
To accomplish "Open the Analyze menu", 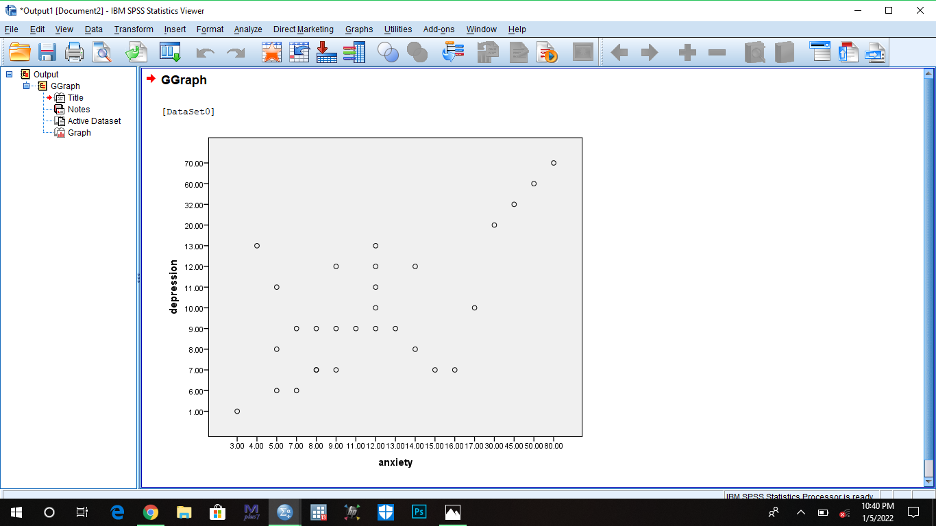I will click(x=248, y=29).
